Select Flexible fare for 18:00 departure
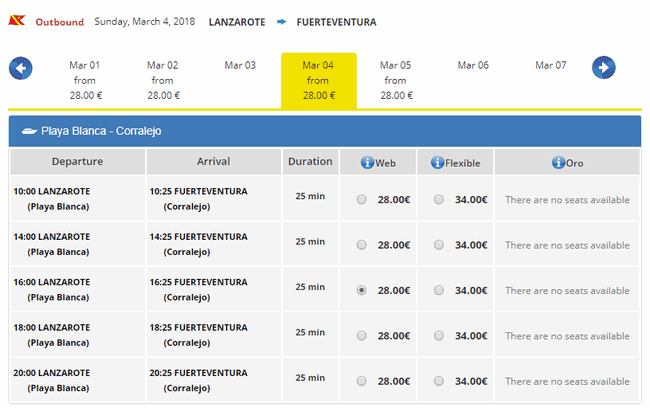This screenshot has width=650, height=408. click(439, 335)
